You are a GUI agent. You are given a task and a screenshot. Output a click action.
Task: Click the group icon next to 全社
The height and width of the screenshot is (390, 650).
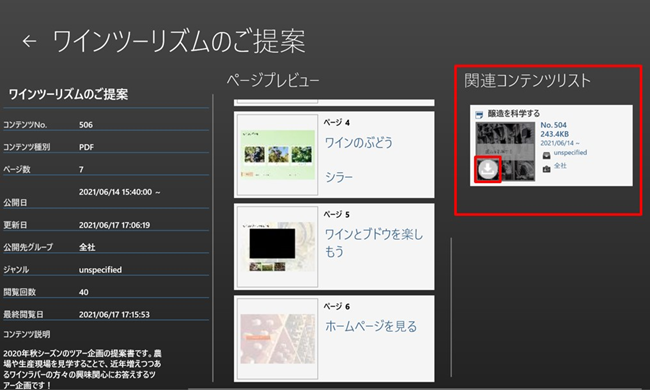[546, 168]
